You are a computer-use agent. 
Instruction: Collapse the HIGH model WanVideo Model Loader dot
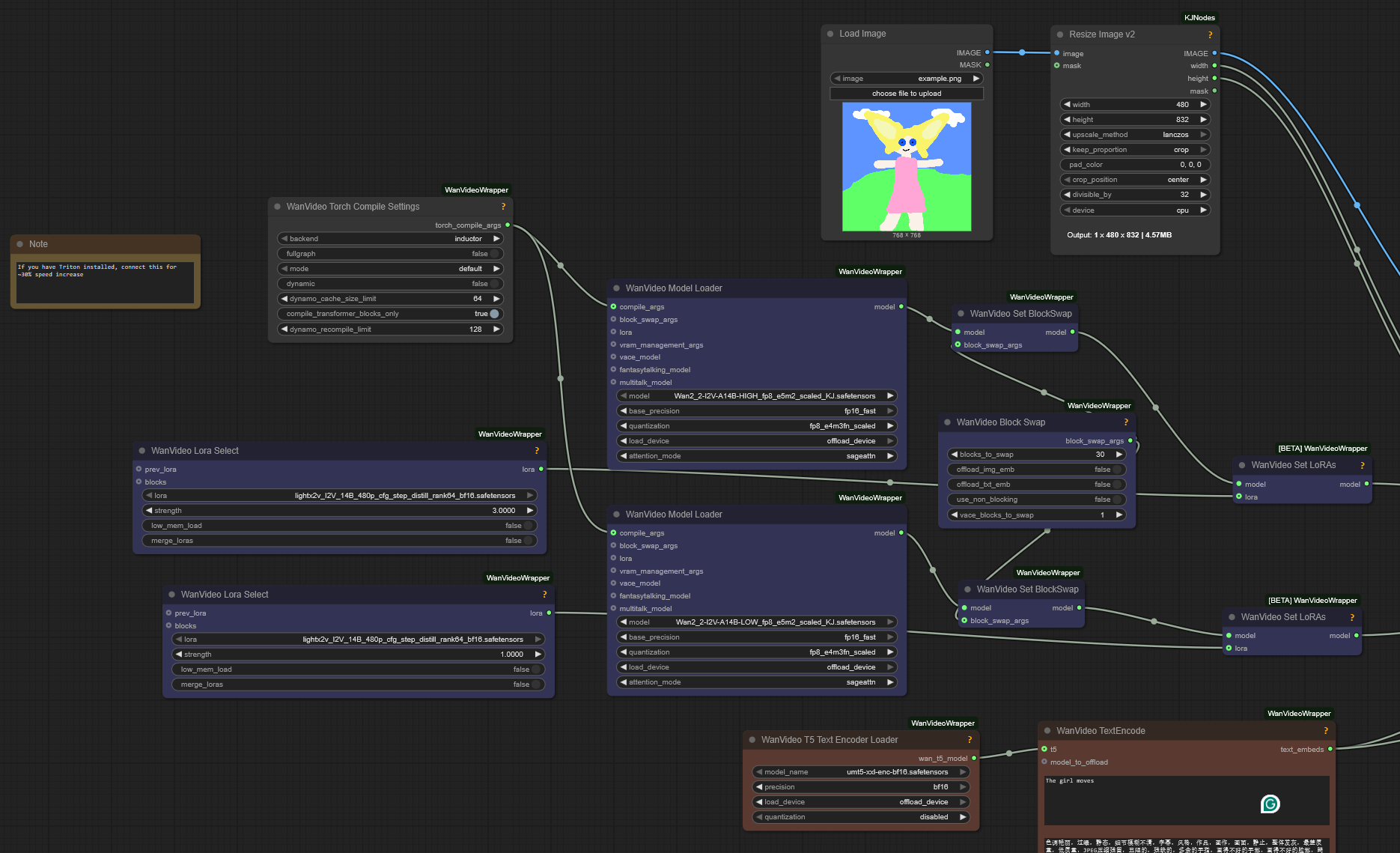click(617, 288)
